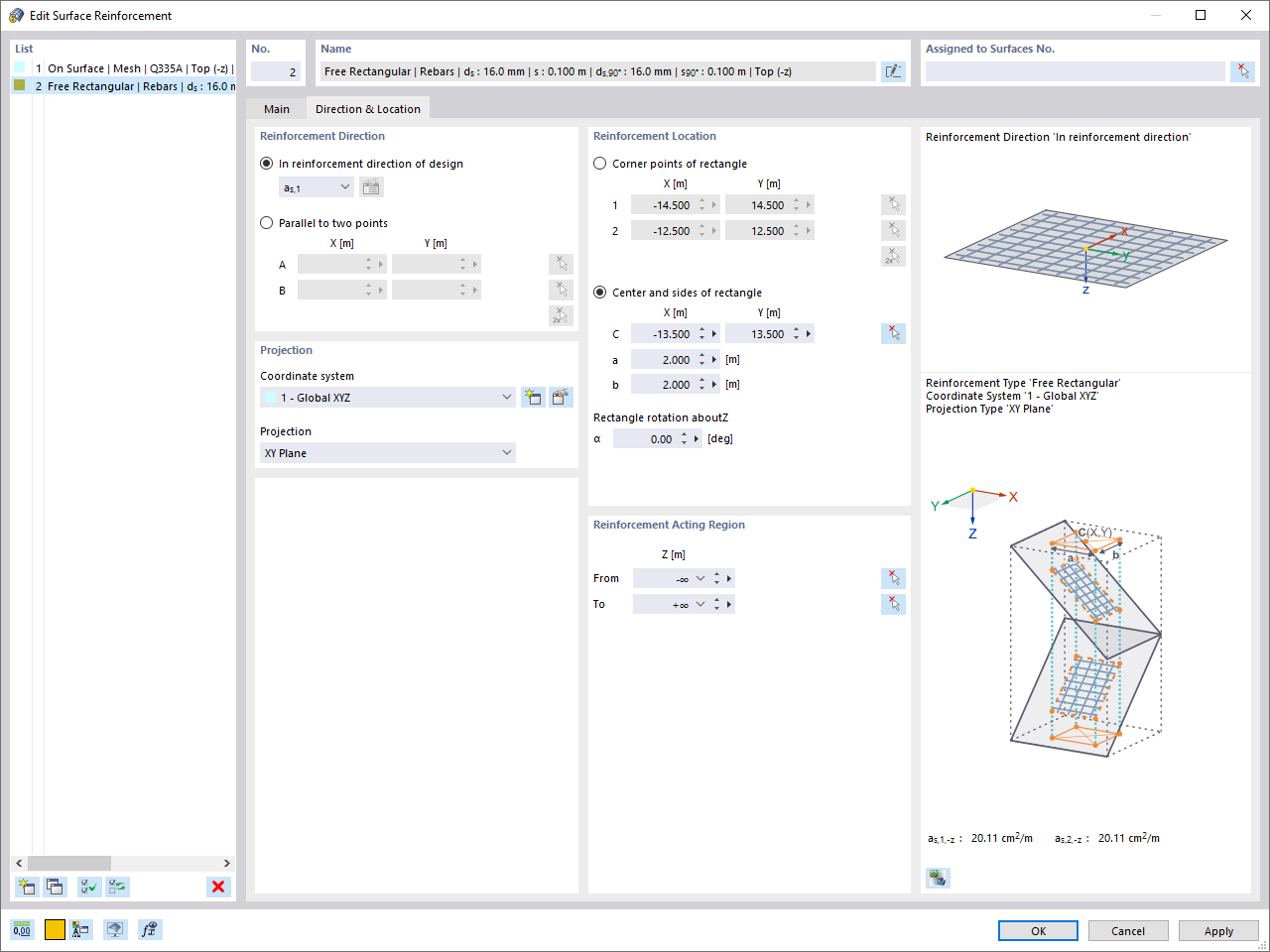1270x952 pixels.
Task: Pick points A and B with 2x icon
Action: [561, 316]
